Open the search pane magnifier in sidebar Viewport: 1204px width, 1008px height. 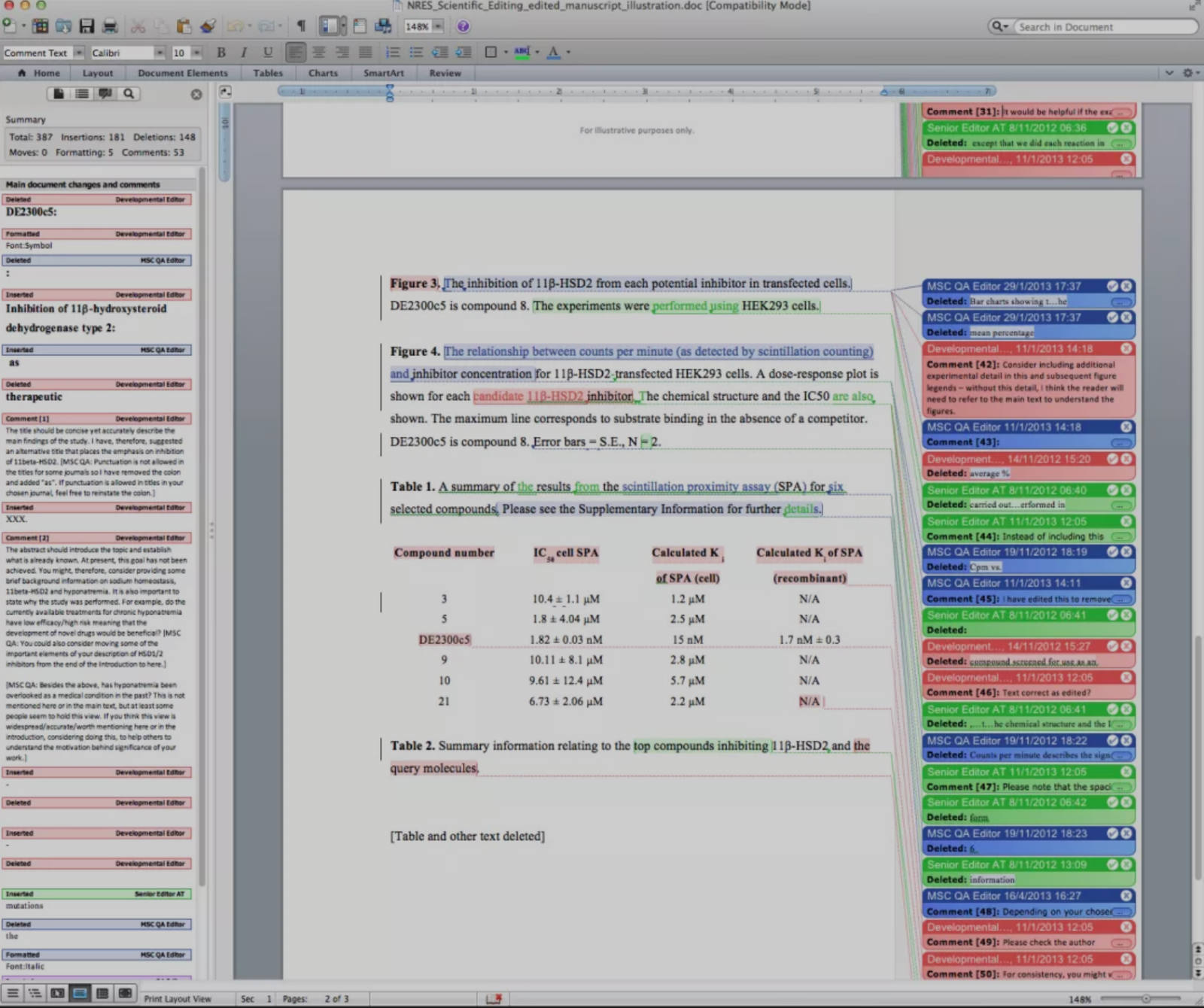tap(129, 93)
